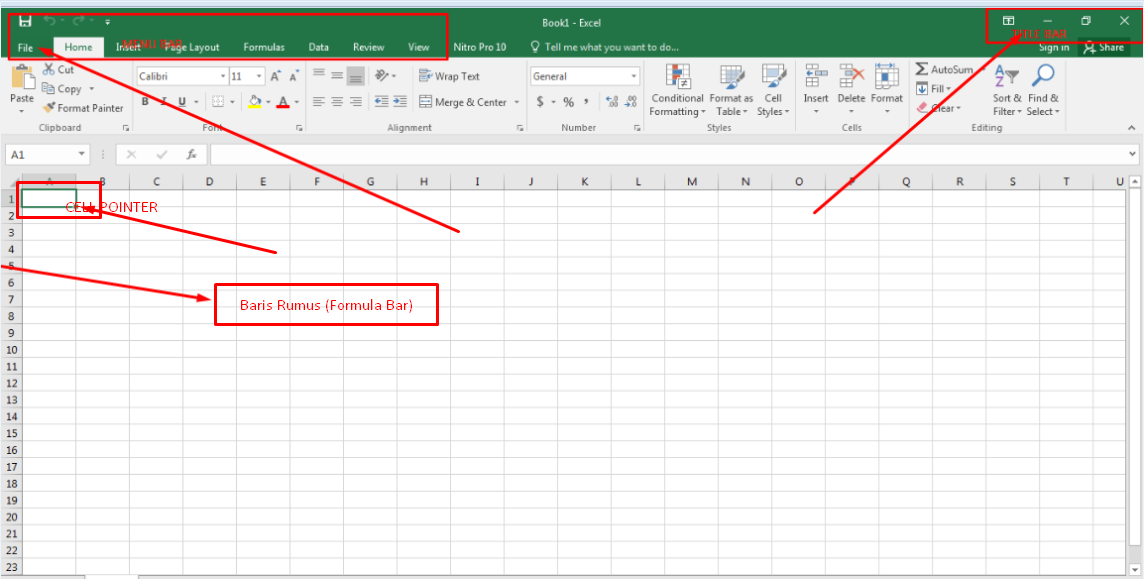This screenshot has height=579, width=1144.
Task: Click the Find & Select magnifier icon
Action: pos(1043,76)
